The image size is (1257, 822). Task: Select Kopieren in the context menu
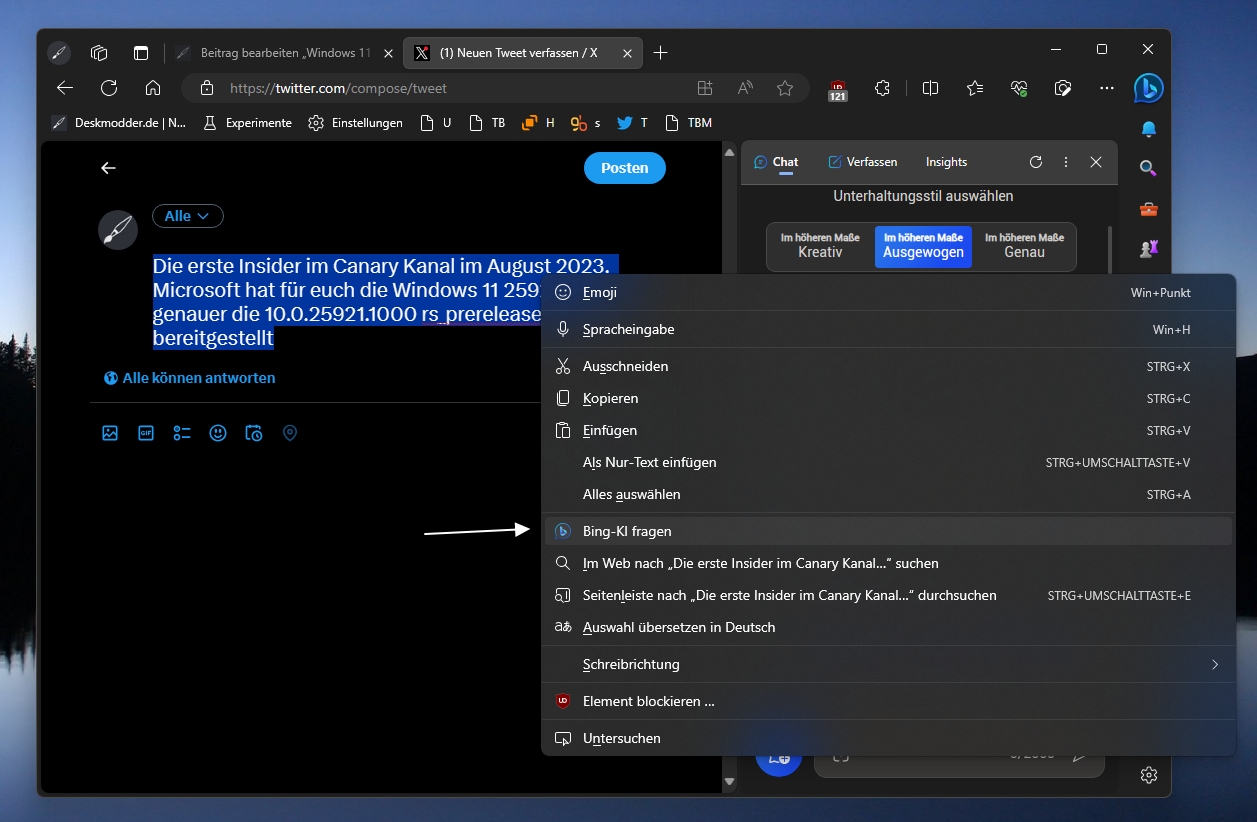[888, 398]
